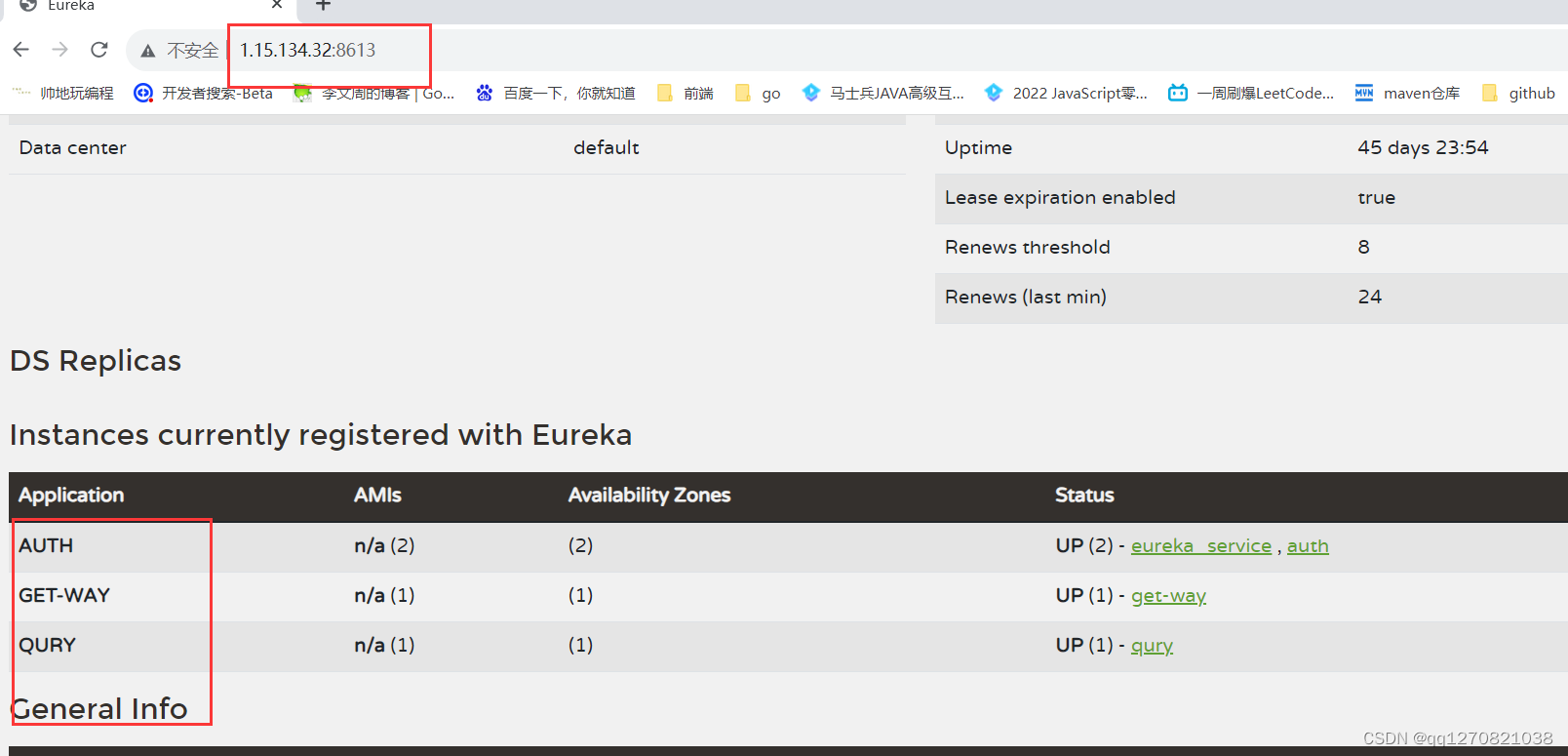
Task: Open the 百度一下 bookmark
Action: tap(555, 94)
